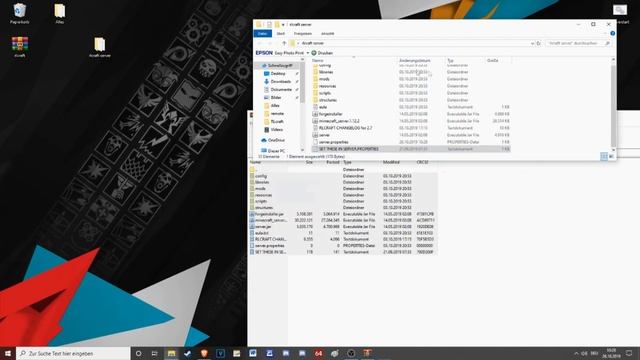This screenshot has width=640, height=360.
Task: Open Cortana circle icon in taskbar
Action: [x=138, y=353]
